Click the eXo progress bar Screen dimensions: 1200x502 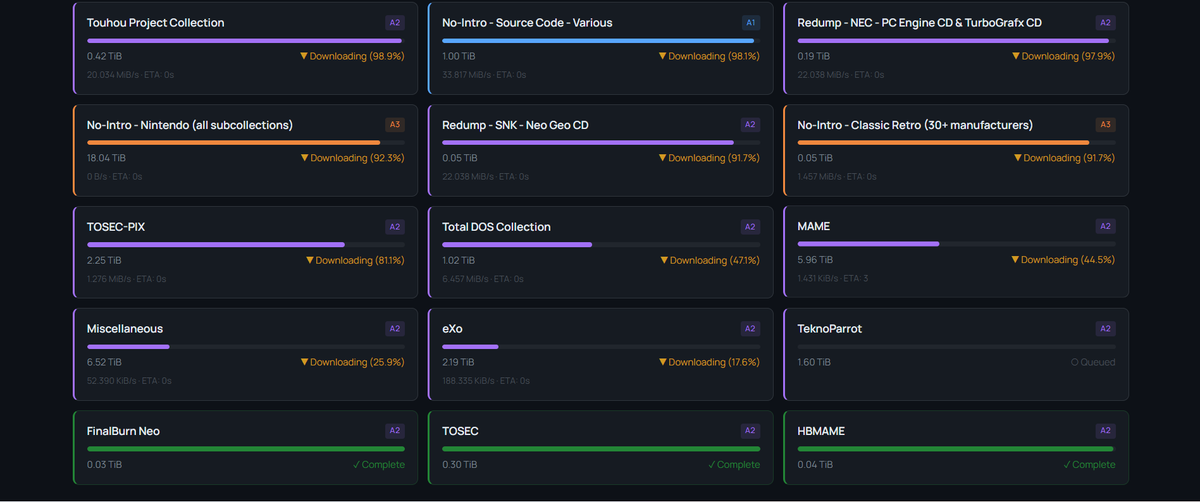tap(601, 347)
